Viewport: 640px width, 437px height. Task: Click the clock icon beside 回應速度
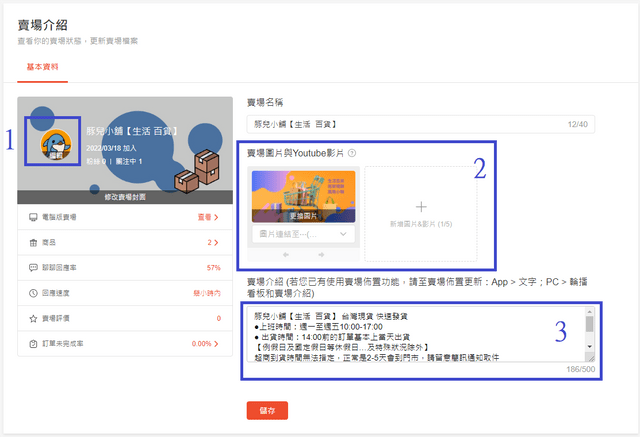point(33,293)
